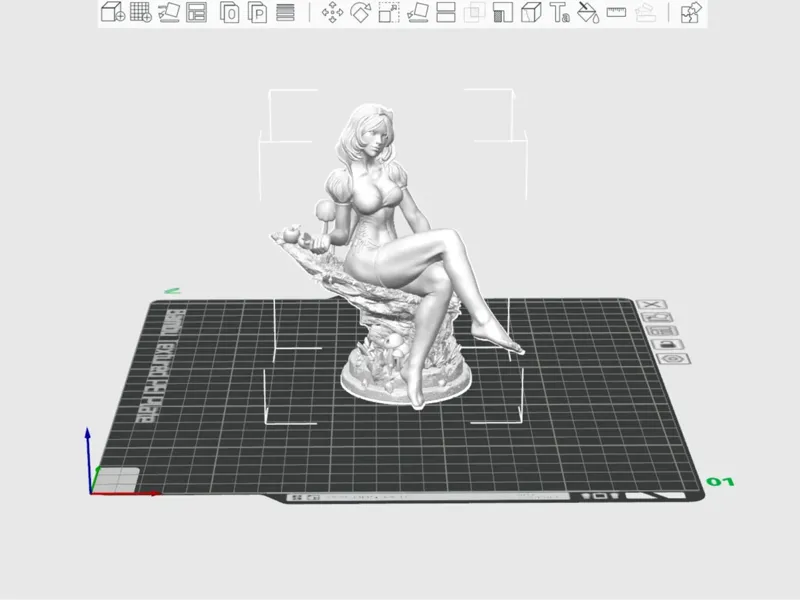Open the Cut tool

[446, 12]
